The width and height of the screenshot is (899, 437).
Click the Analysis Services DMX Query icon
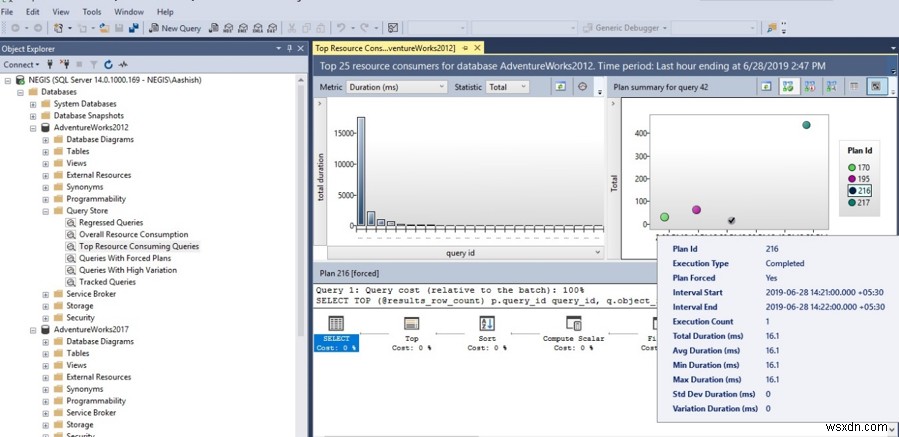243,28
